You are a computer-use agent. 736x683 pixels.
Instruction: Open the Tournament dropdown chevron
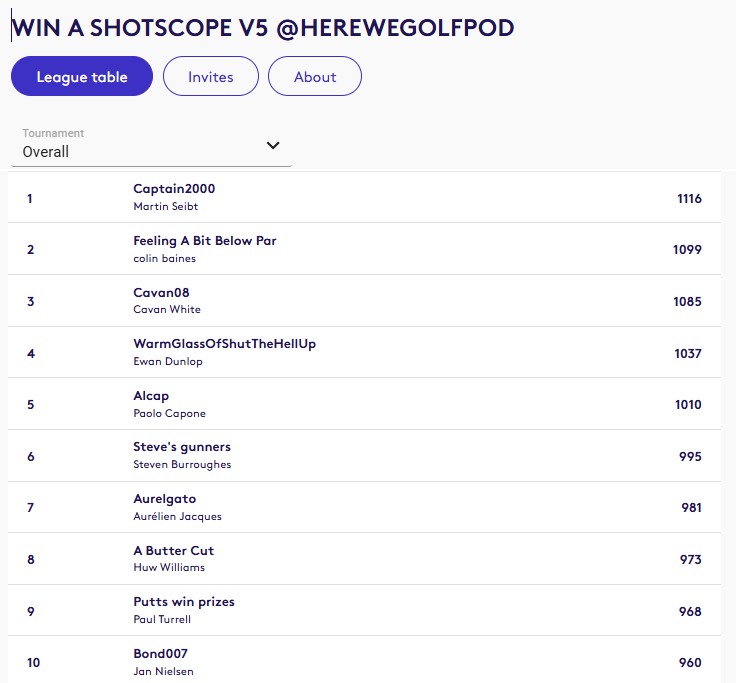click(273, 146)
